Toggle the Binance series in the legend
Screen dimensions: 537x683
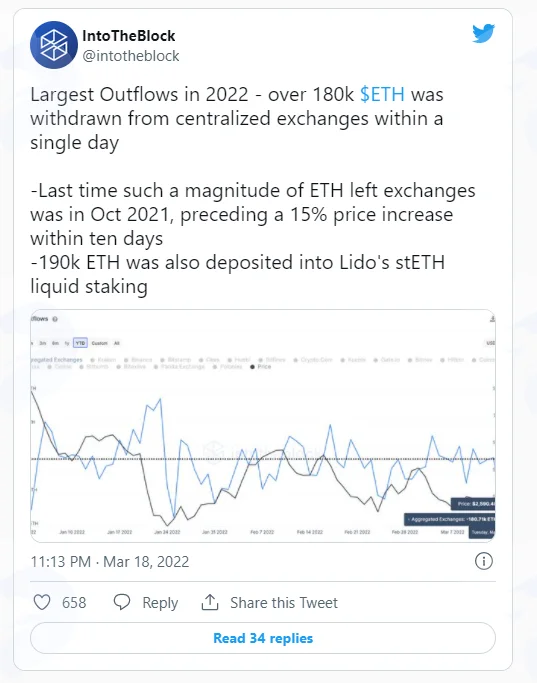tap(138, 360)
